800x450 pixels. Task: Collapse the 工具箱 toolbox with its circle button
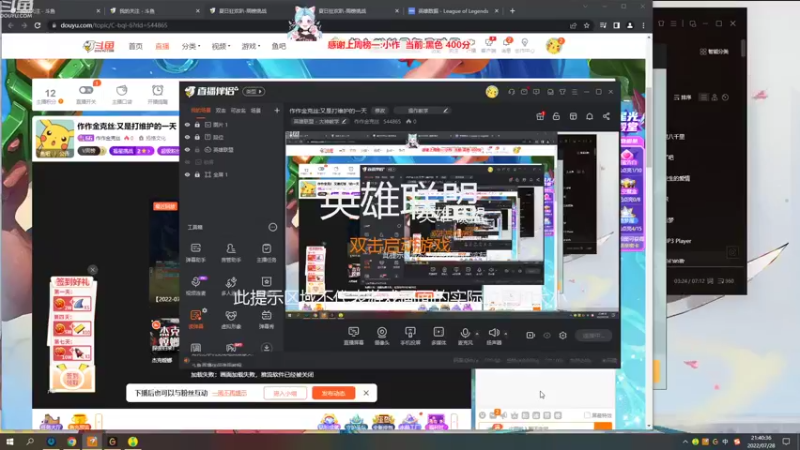pyautogui.click(x=273, y=227)
